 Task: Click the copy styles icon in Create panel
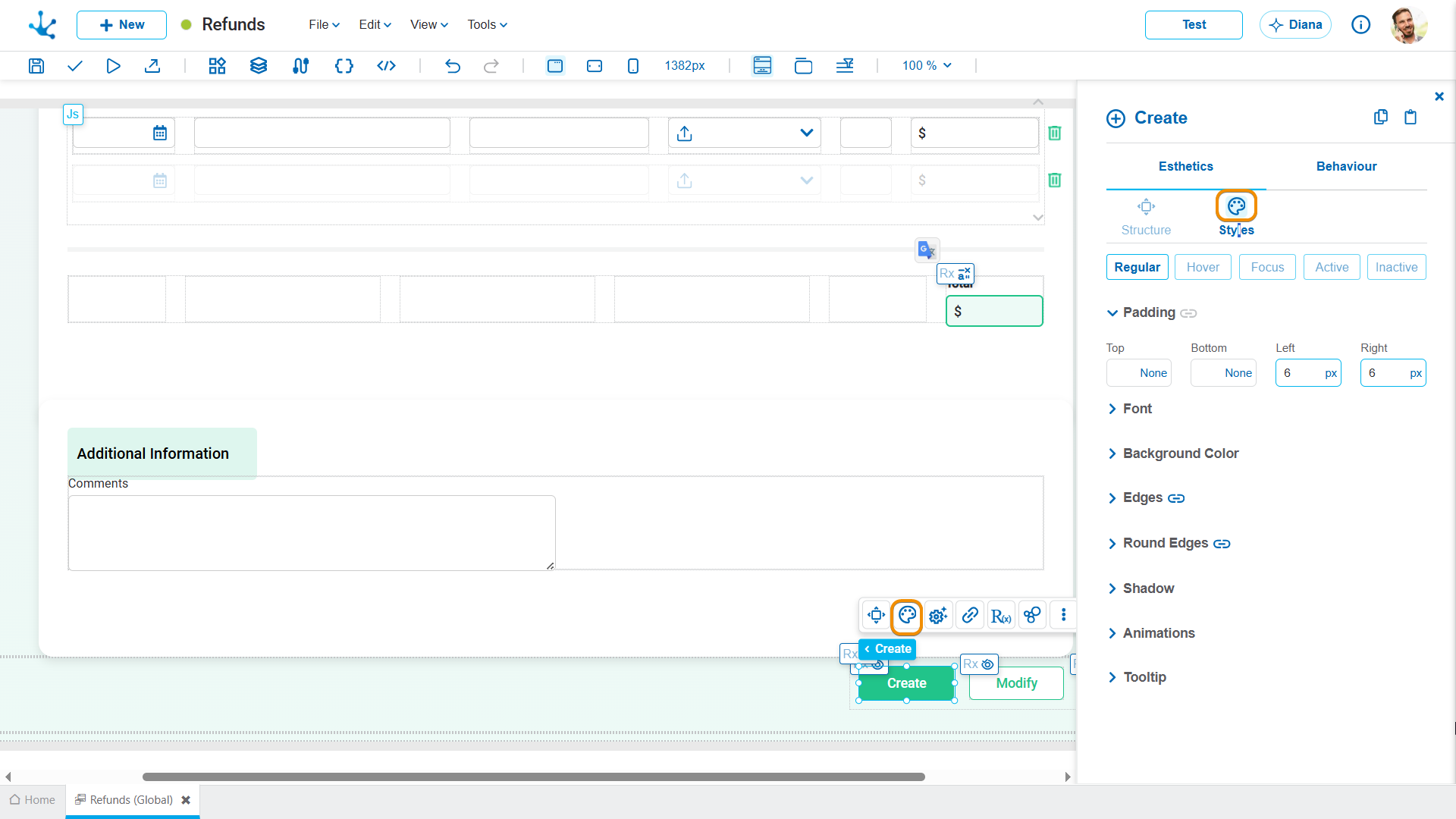pyautogui.click(x=1381, y=118)
